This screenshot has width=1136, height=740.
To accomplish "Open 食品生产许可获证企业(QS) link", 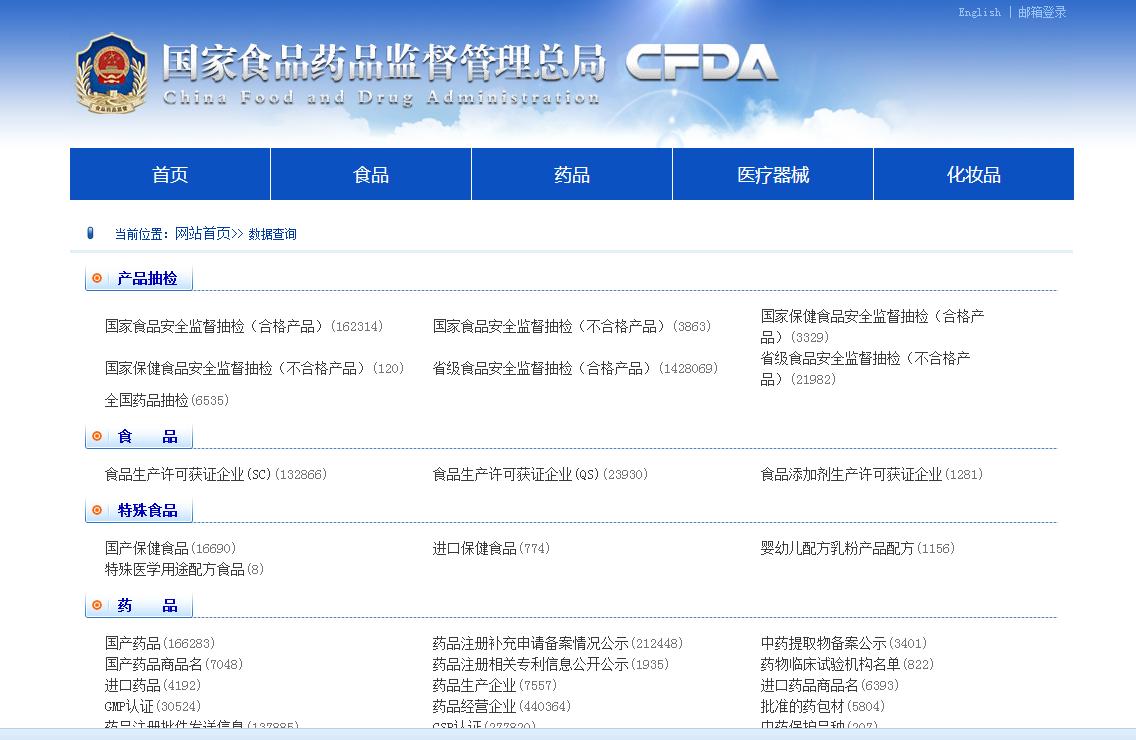I will pos(540,474).
